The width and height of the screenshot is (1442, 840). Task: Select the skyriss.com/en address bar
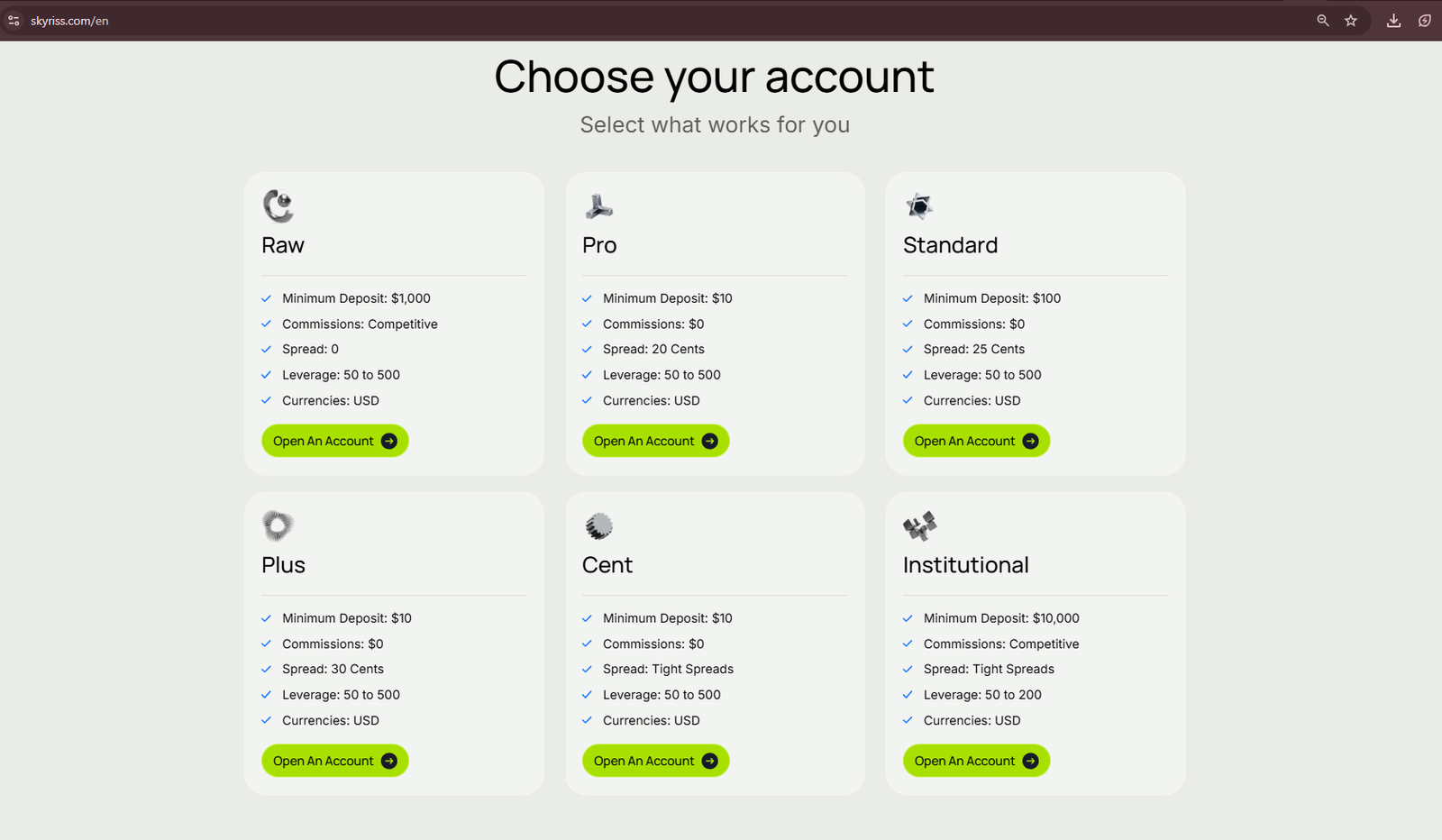pyautogui.click(x=68, y=19)
